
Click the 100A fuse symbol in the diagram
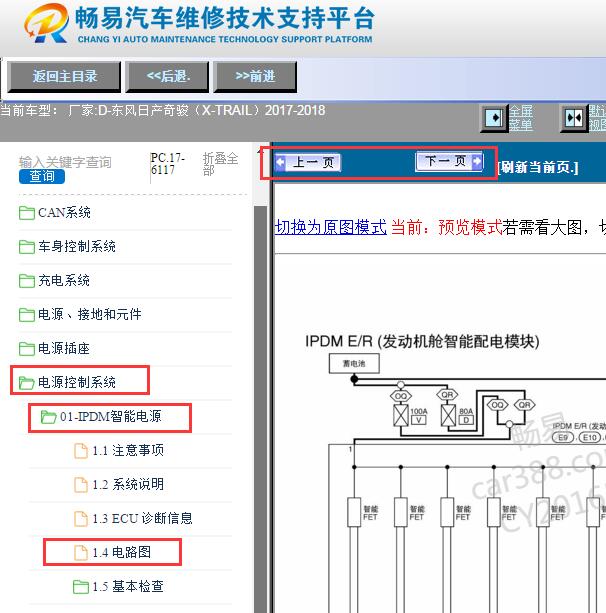click(x=401, y=416)
